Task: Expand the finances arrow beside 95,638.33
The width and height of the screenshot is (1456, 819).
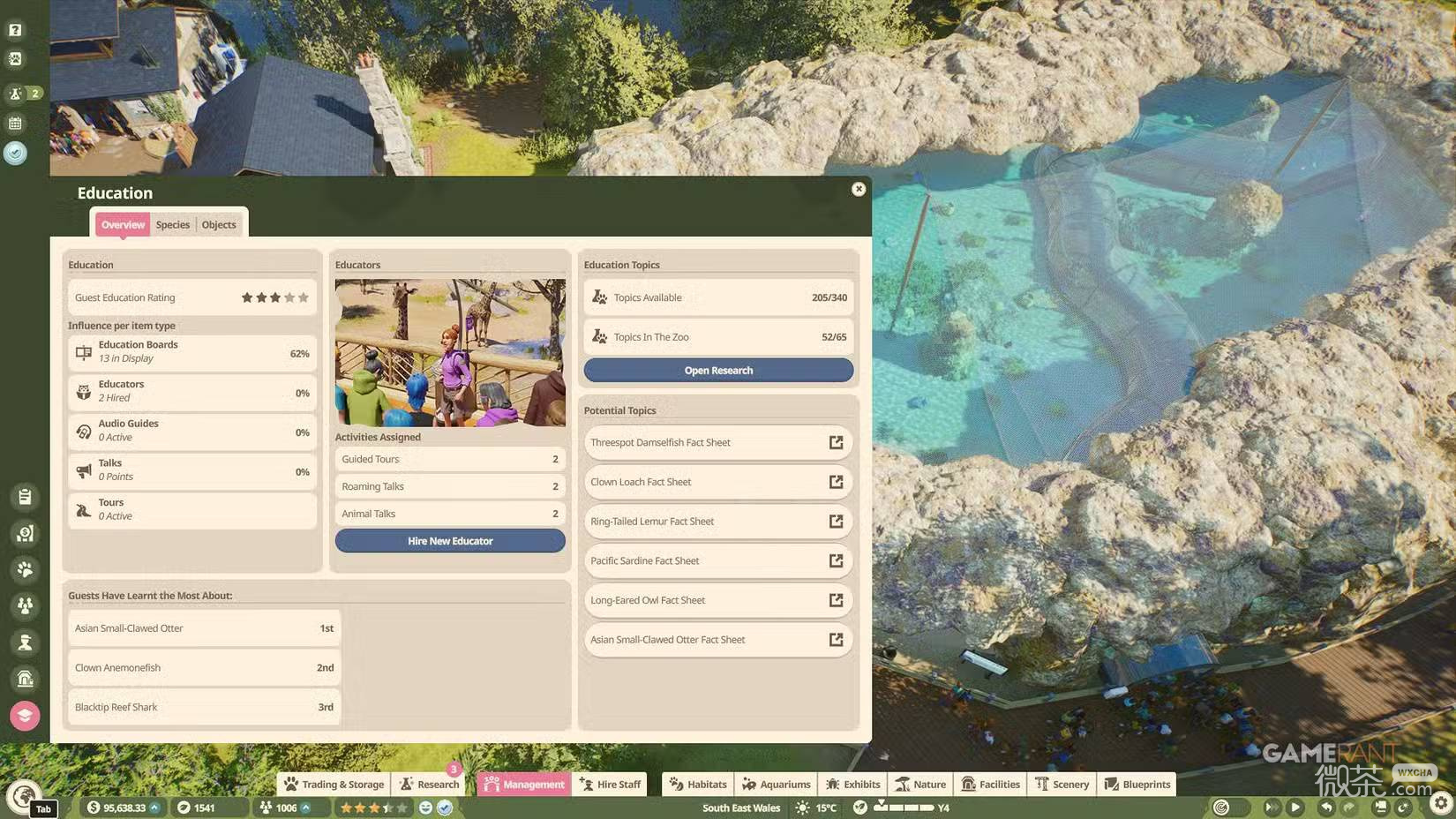Action: [154, 808]
